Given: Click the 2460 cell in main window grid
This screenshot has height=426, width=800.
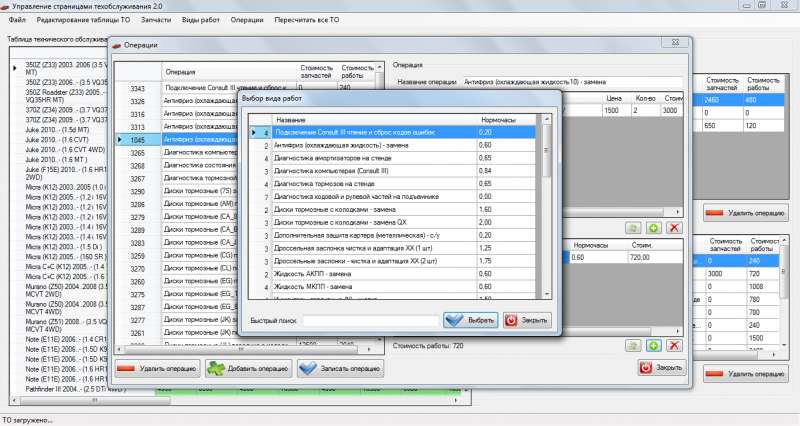Looking at the screenshot, I should (722, 100).
